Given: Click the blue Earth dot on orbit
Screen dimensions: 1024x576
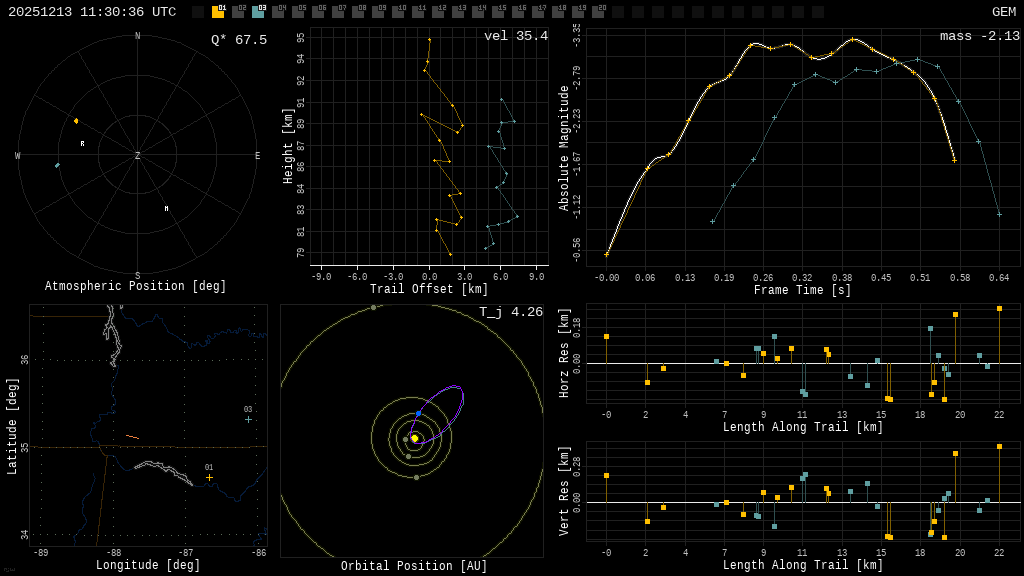Looking at the screenshot, I should [x=418, y=413].
